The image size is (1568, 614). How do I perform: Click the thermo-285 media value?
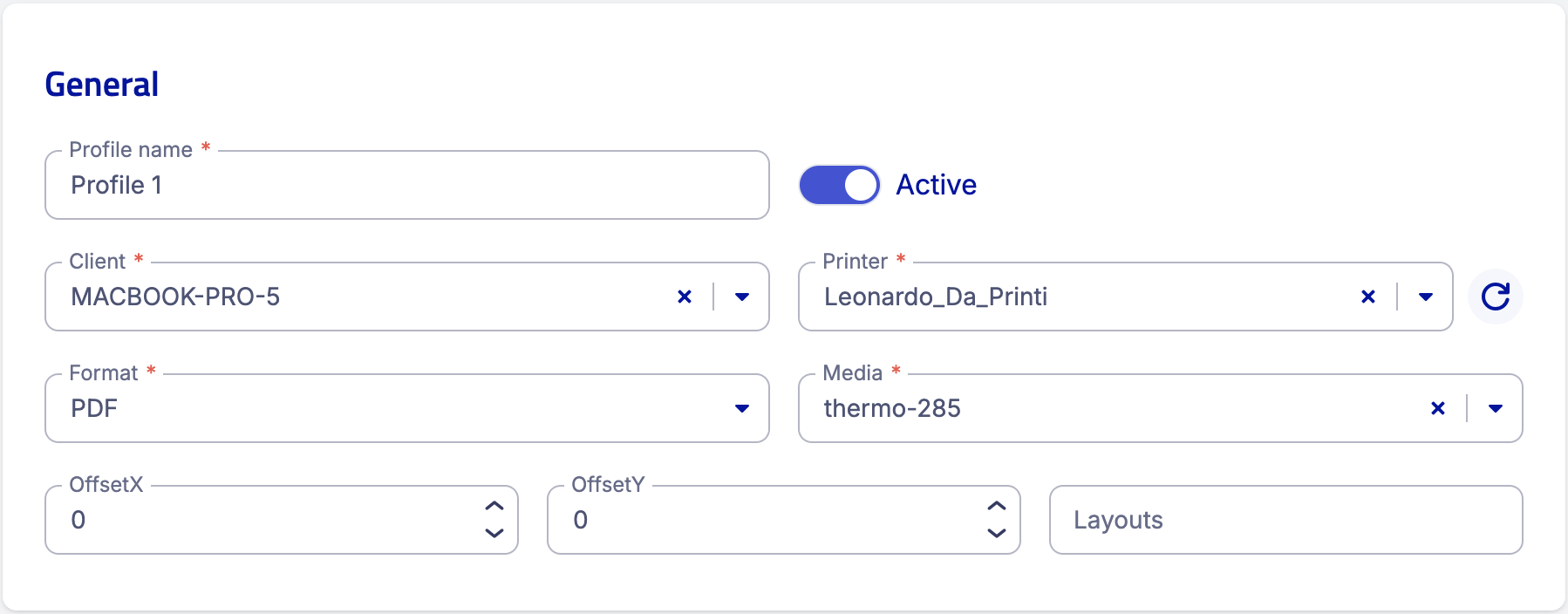[892, 408]
